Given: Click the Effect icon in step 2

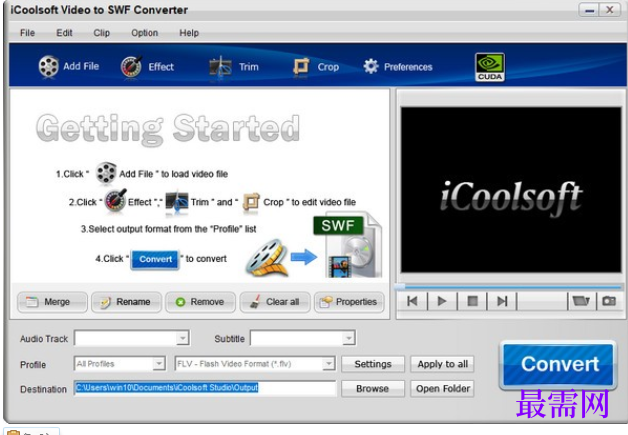Looking at the screenshot, I should [115, 201].
